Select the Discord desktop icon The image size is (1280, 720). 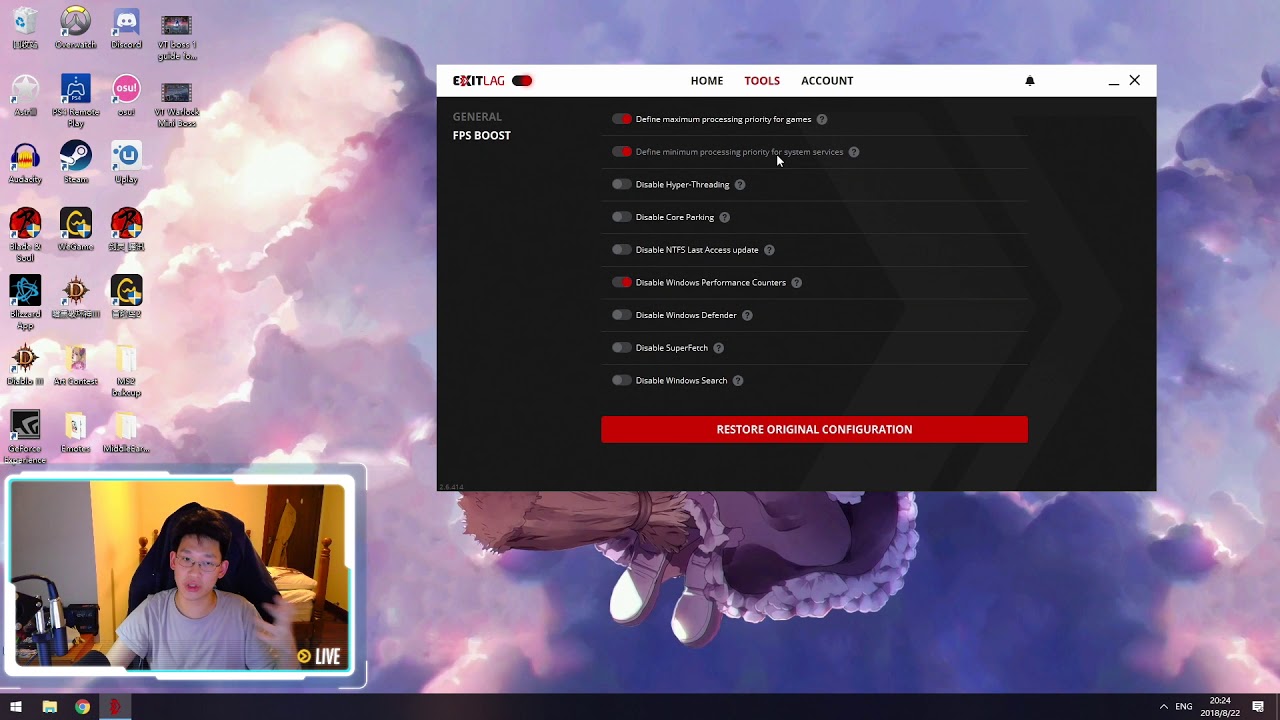coord(126,28)
